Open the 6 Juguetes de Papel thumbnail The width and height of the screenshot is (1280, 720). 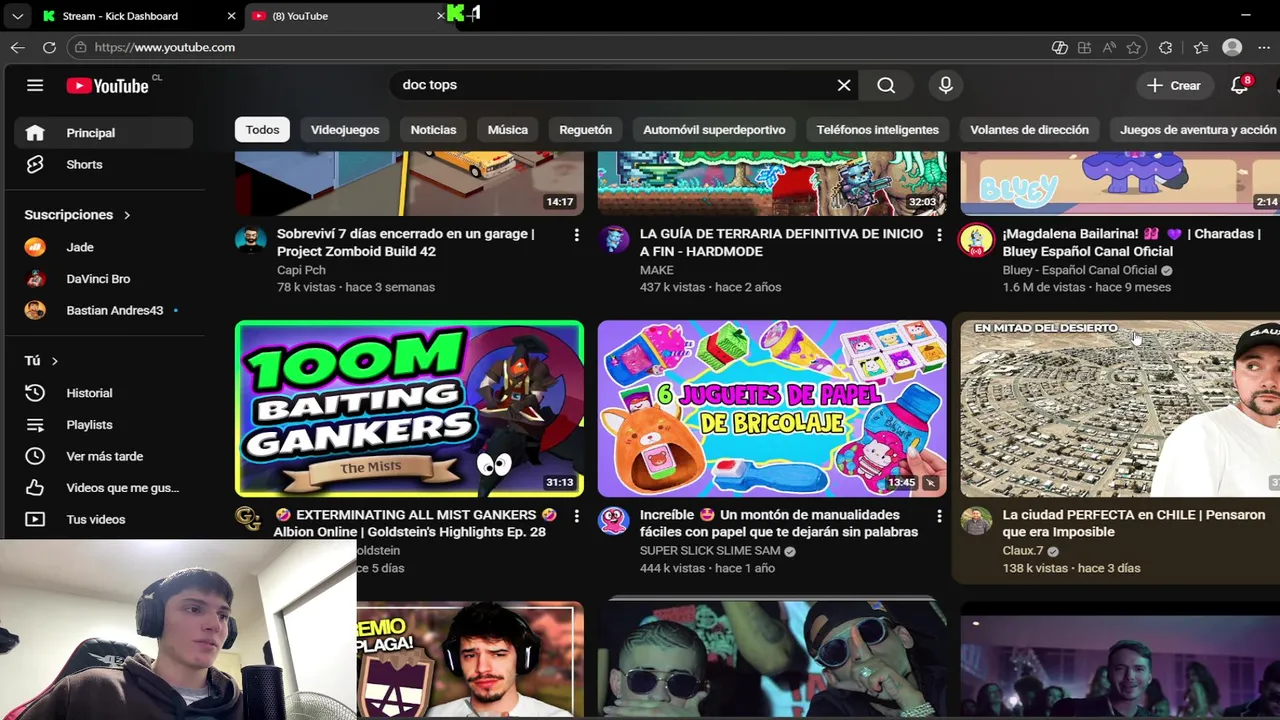point(772,408)
